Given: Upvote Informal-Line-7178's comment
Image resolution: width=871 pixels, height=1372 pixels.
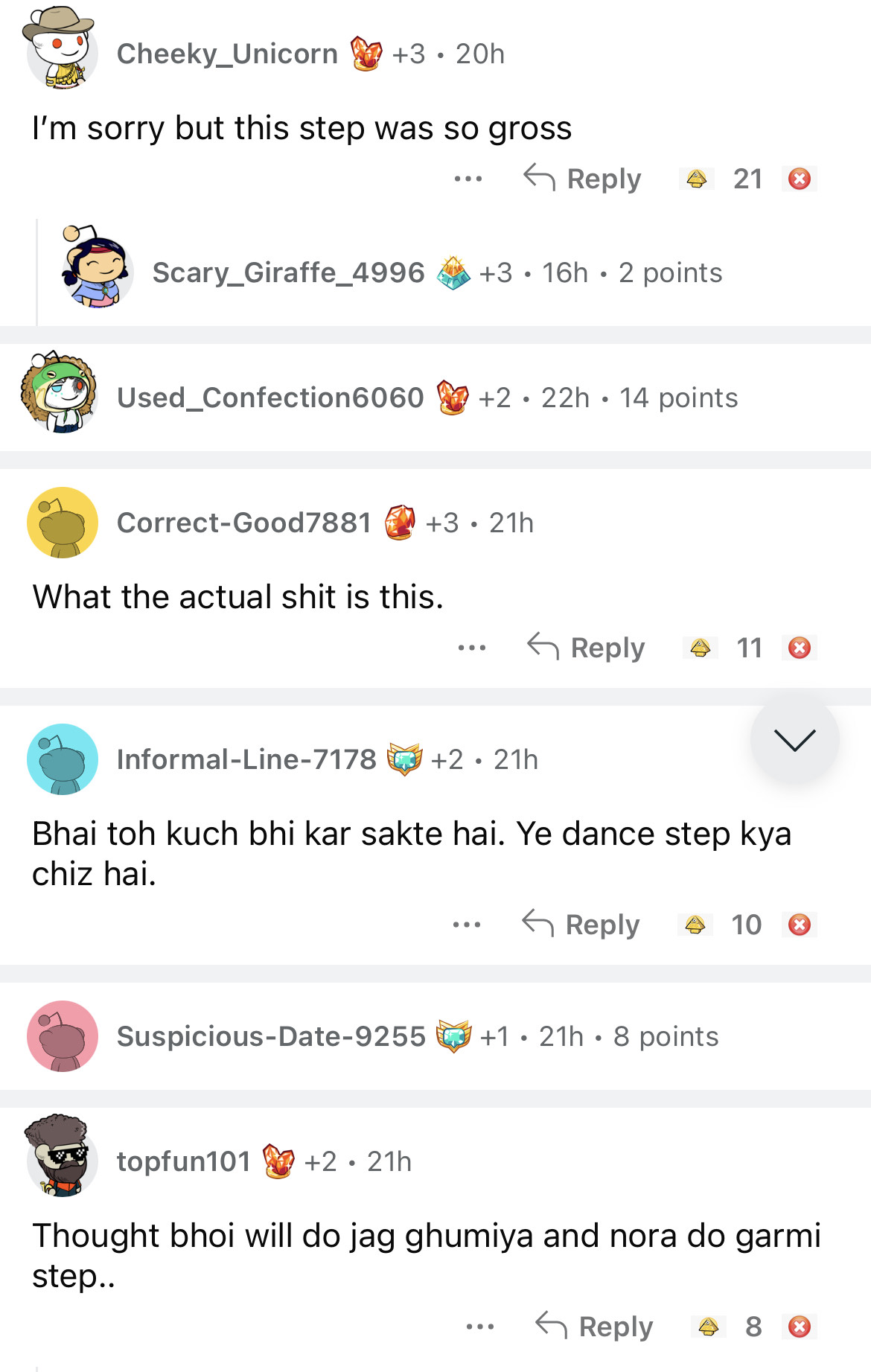Looking at the screenshot, I should (695, 925).
